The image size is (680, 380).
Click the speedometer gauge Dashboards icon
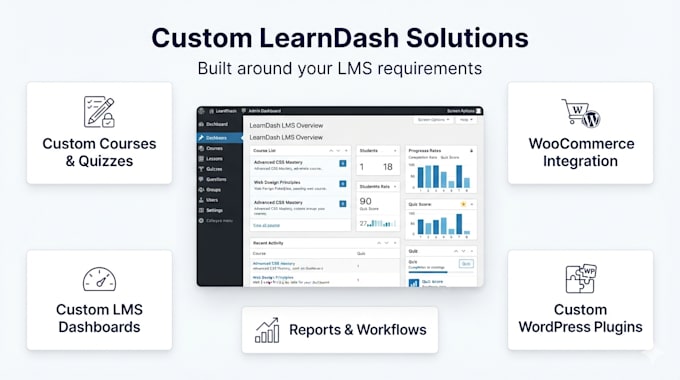pos(99,279)
